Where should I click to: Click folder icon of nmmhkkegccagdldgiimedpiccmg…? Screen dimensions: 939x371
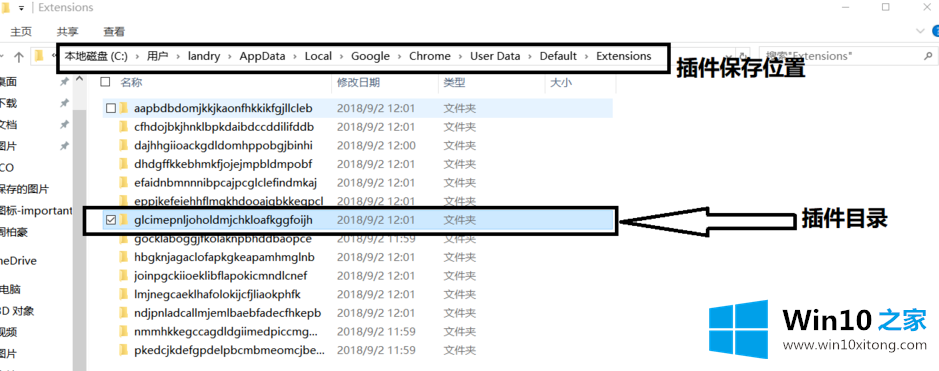click(x=124, y=331)
